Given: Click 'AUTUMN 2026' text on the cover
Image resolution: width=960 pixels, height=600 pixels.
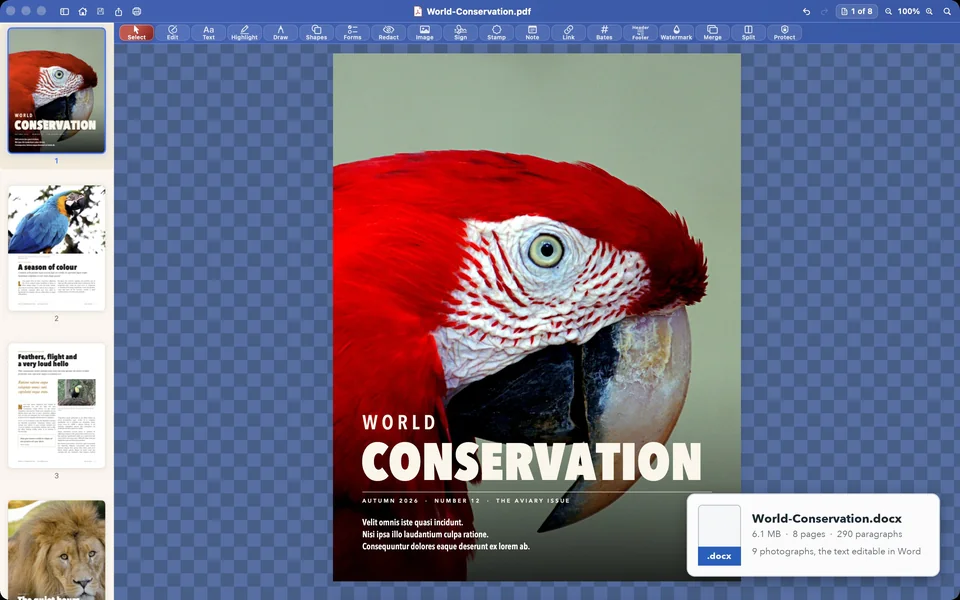Looking at the screenshot, I should point(390,501).
